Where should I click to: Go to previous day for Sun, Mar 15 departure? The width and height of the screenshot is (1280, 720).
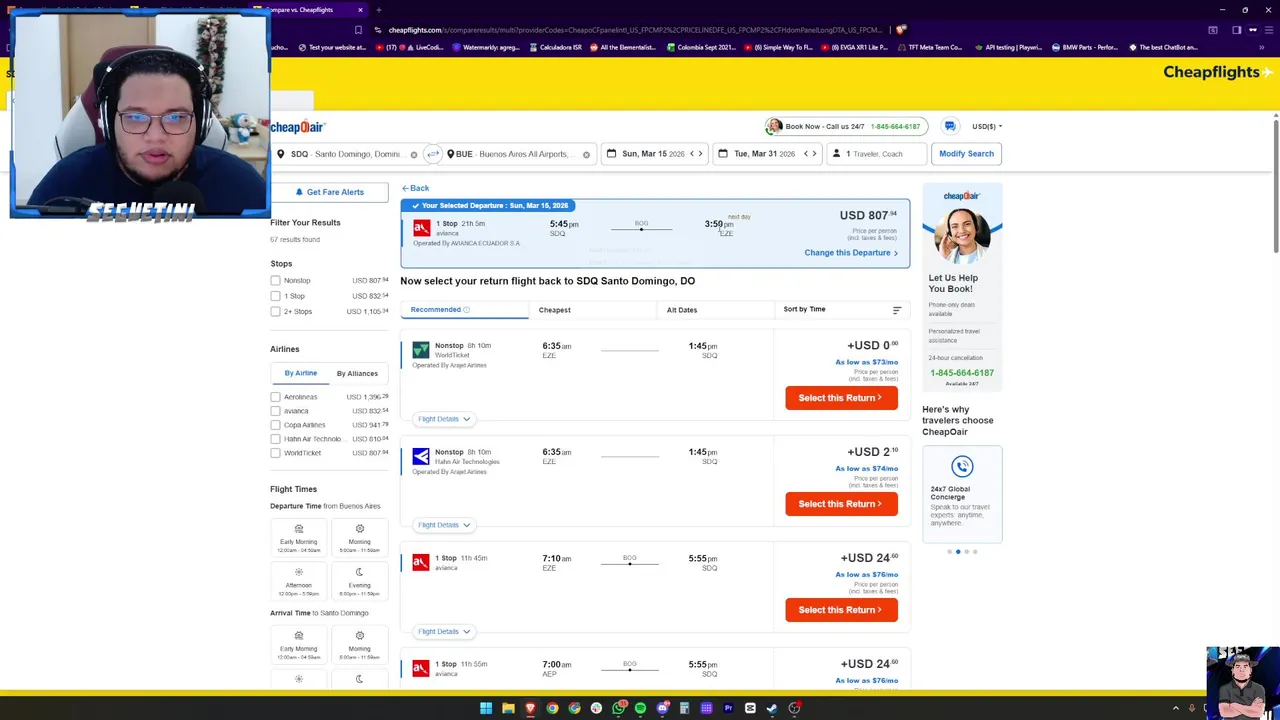coord(691,154)
